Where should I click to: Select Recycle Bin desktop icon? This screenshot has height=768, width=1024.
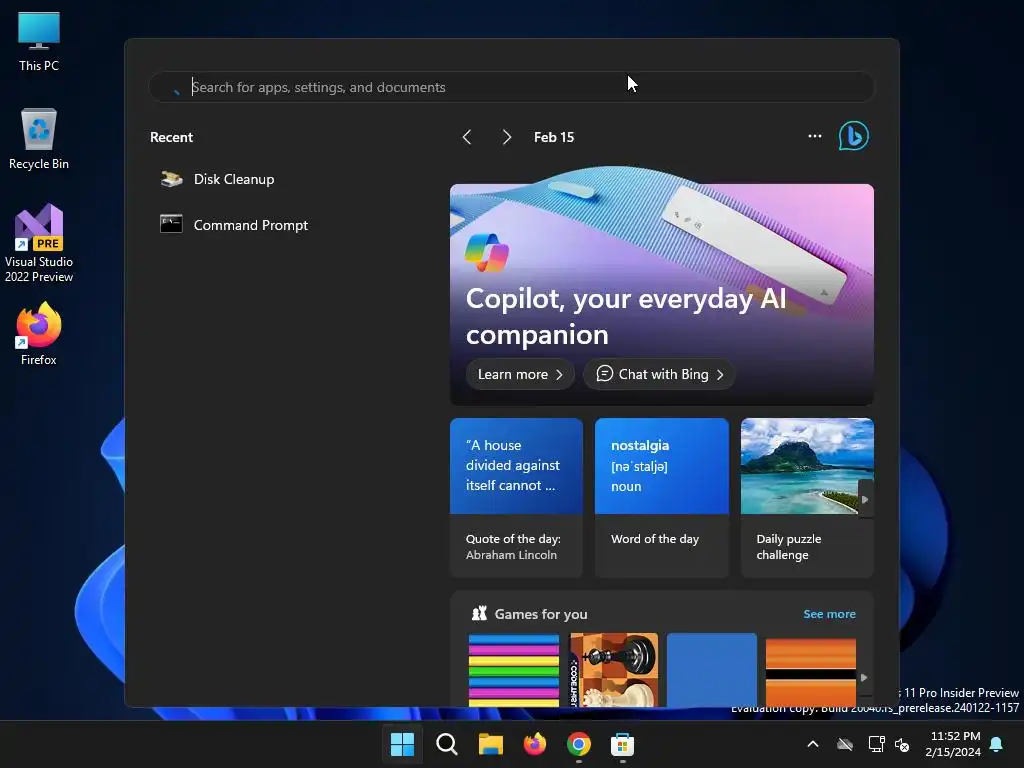[x=39, y=139]
